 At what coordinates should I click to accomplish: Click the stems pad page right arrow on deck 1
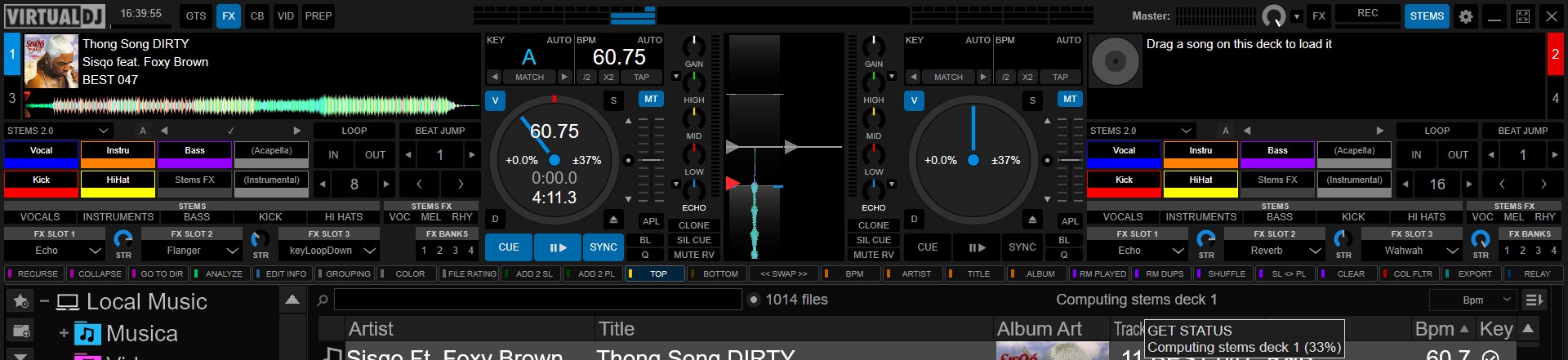296,131
